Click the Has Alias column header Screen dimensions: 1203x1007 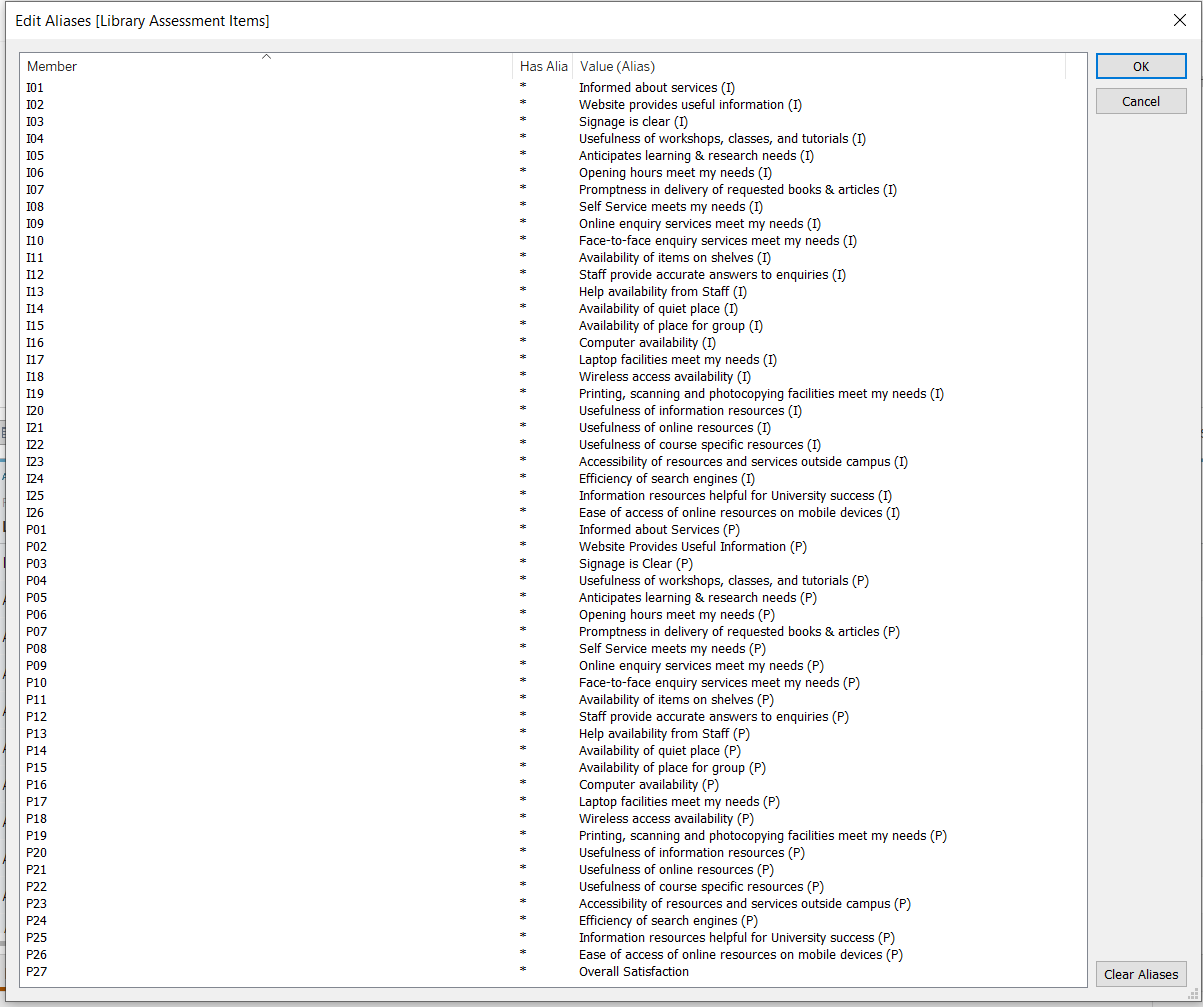pos(543,66)
